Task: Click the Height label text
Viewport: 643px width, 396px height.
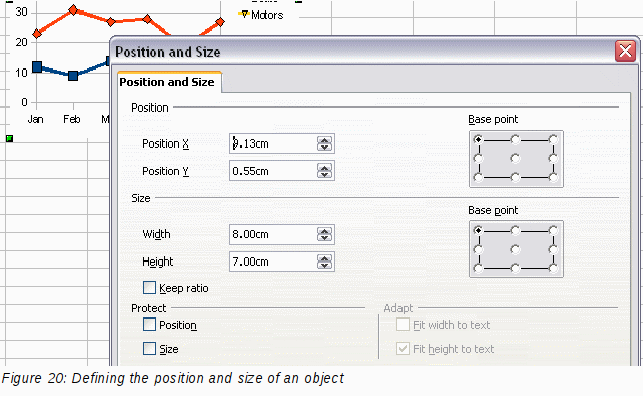Action: pyautogui.click(x=157, y=262)
